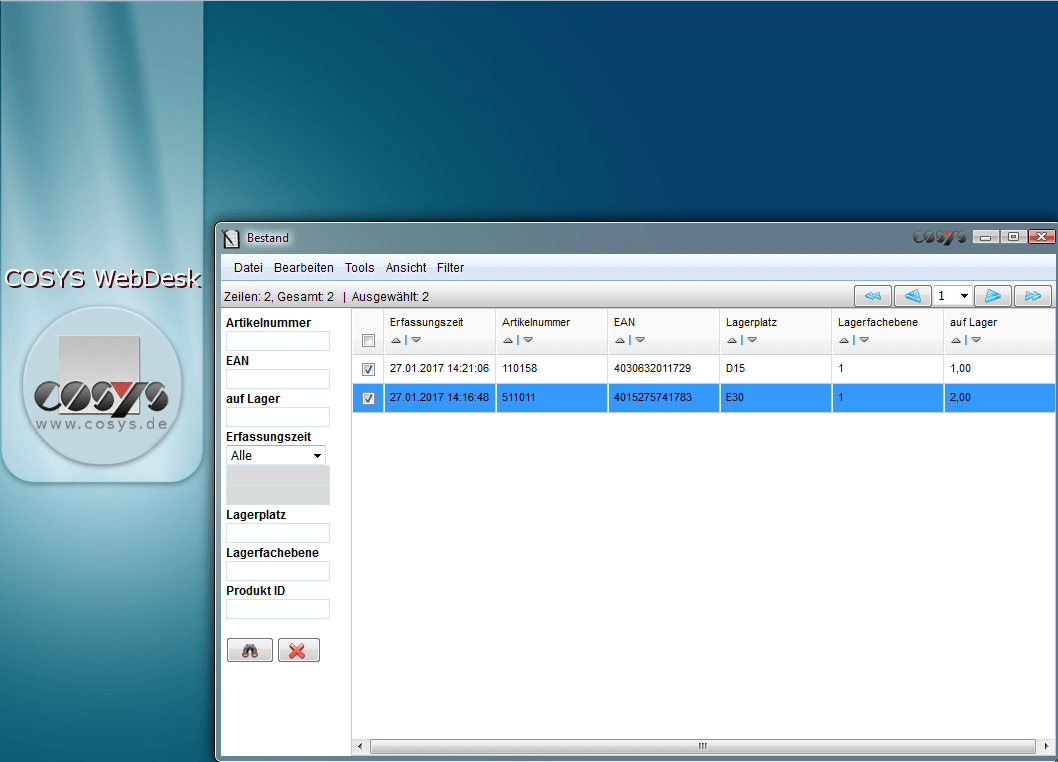
Task: Open the Bearbeiten menu
Action: pos(304,268)
